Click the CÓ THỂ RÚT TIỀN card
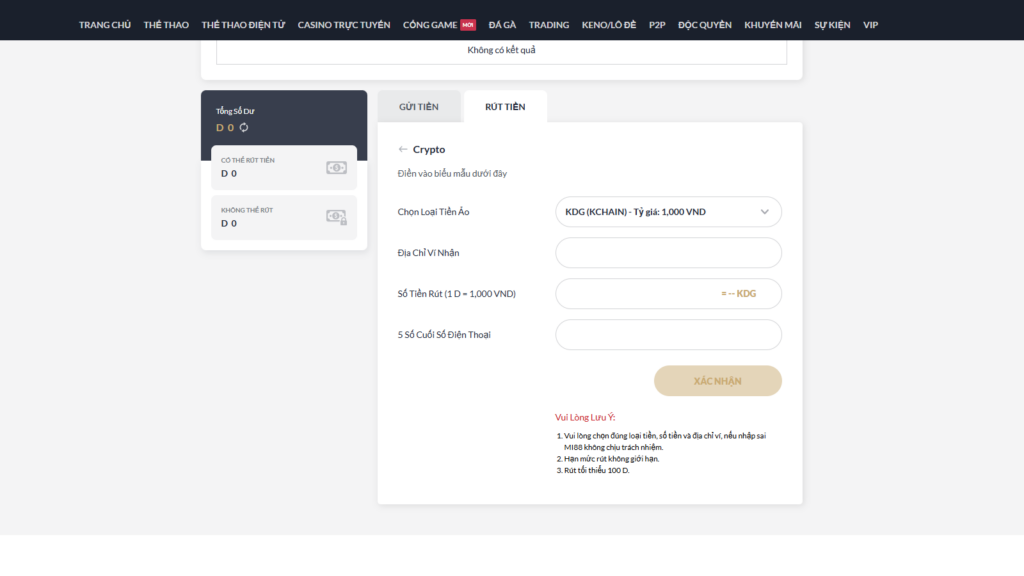This screenshot has width=1024, height=576. click(284, 168)
